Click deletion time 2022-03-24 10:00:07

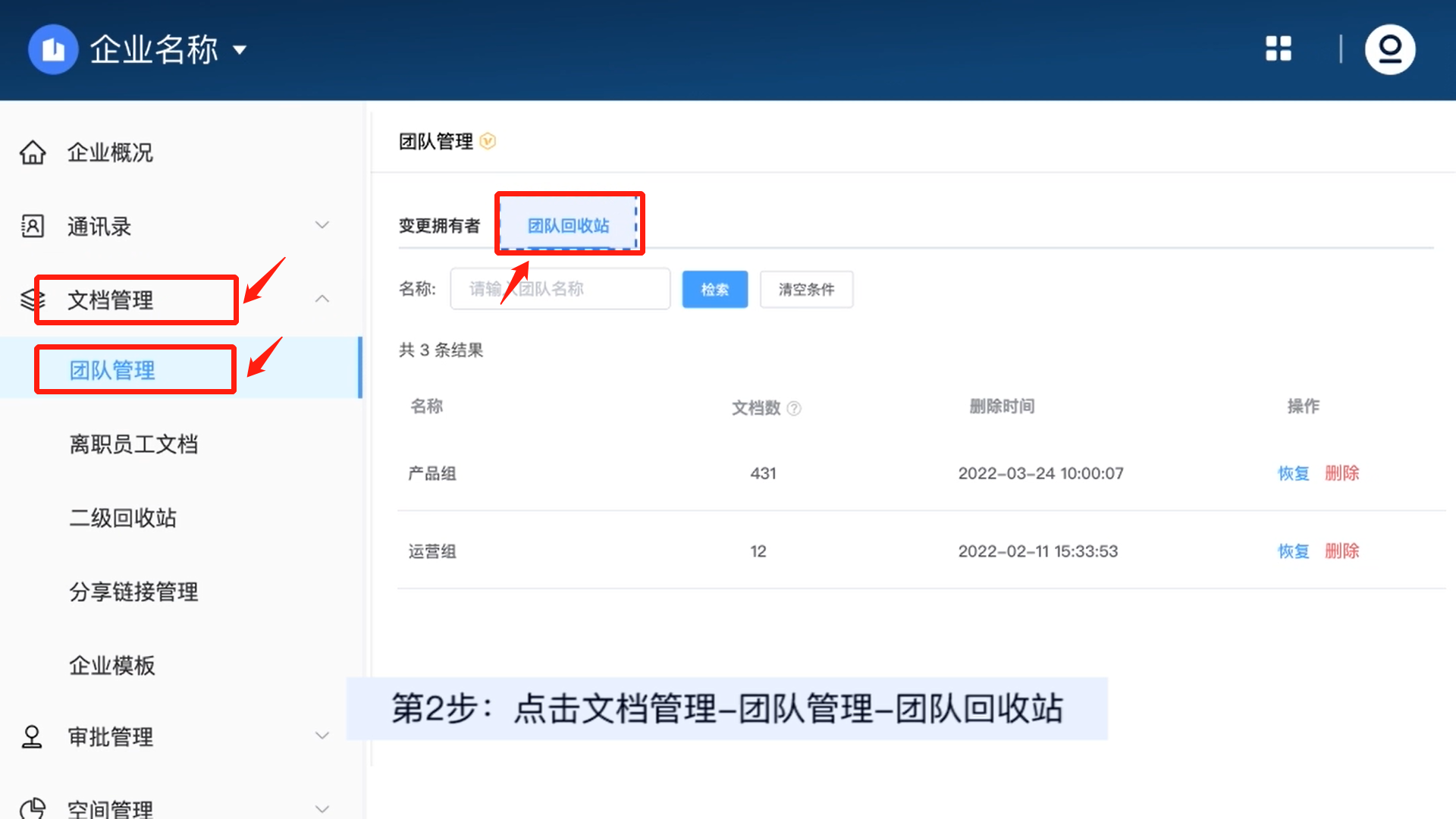[x=1040, y=473]
